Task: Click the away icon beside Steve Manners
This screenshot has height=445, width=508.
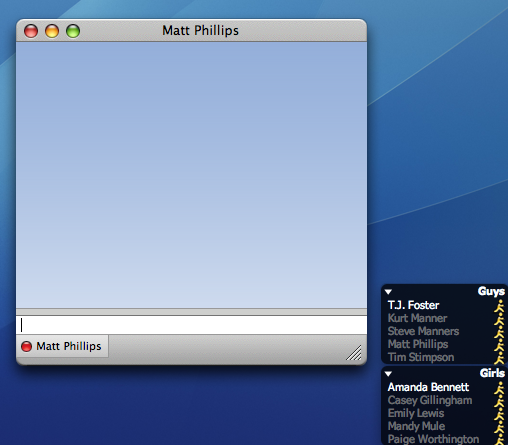Action: 499,332
